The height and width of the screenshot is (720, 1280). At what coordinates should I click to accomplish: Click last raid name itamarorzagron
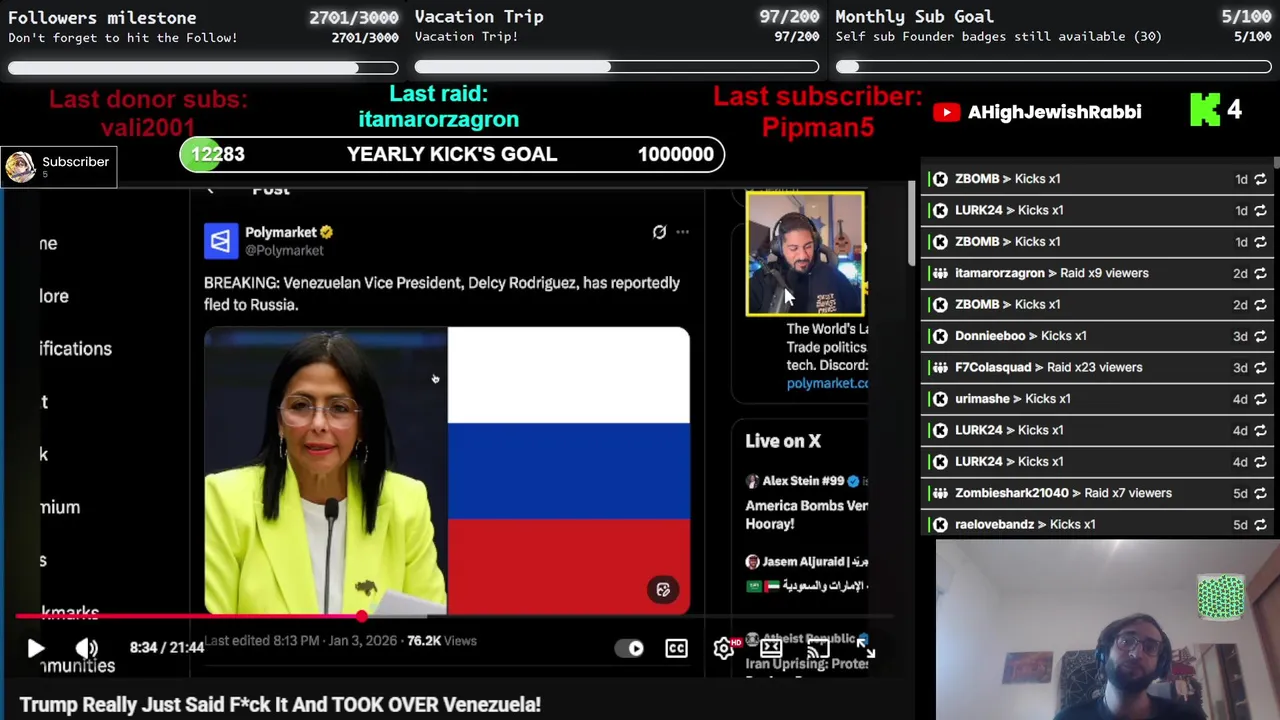pos(438,119)
